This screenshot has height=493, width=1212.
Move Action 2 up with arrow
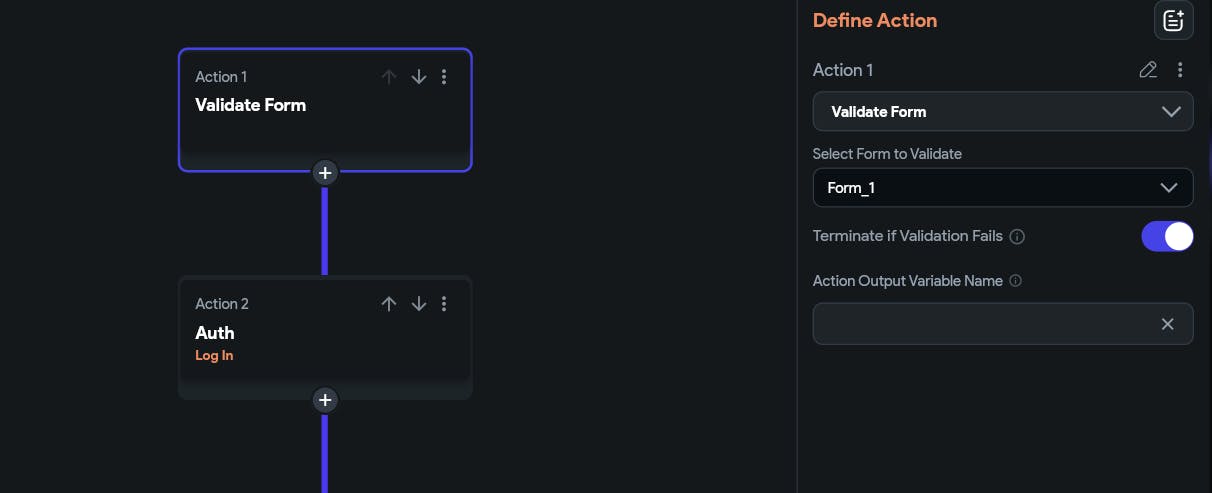tap(389, 304)
